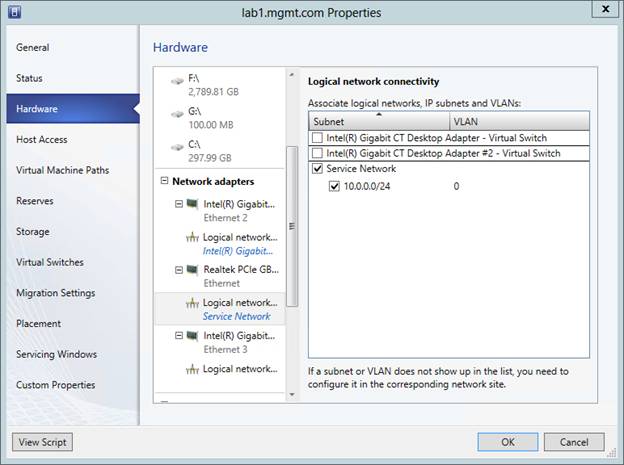Open the Placement page
Image resolution: width=624 pixels, height=465 pixels.
coord(38,323)
